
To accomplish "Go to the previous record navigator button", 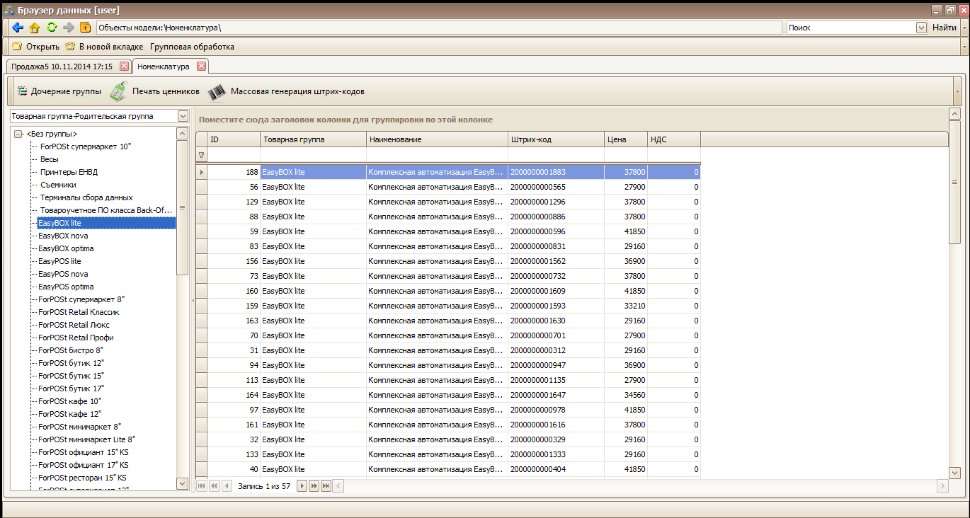I will (227, 486).
